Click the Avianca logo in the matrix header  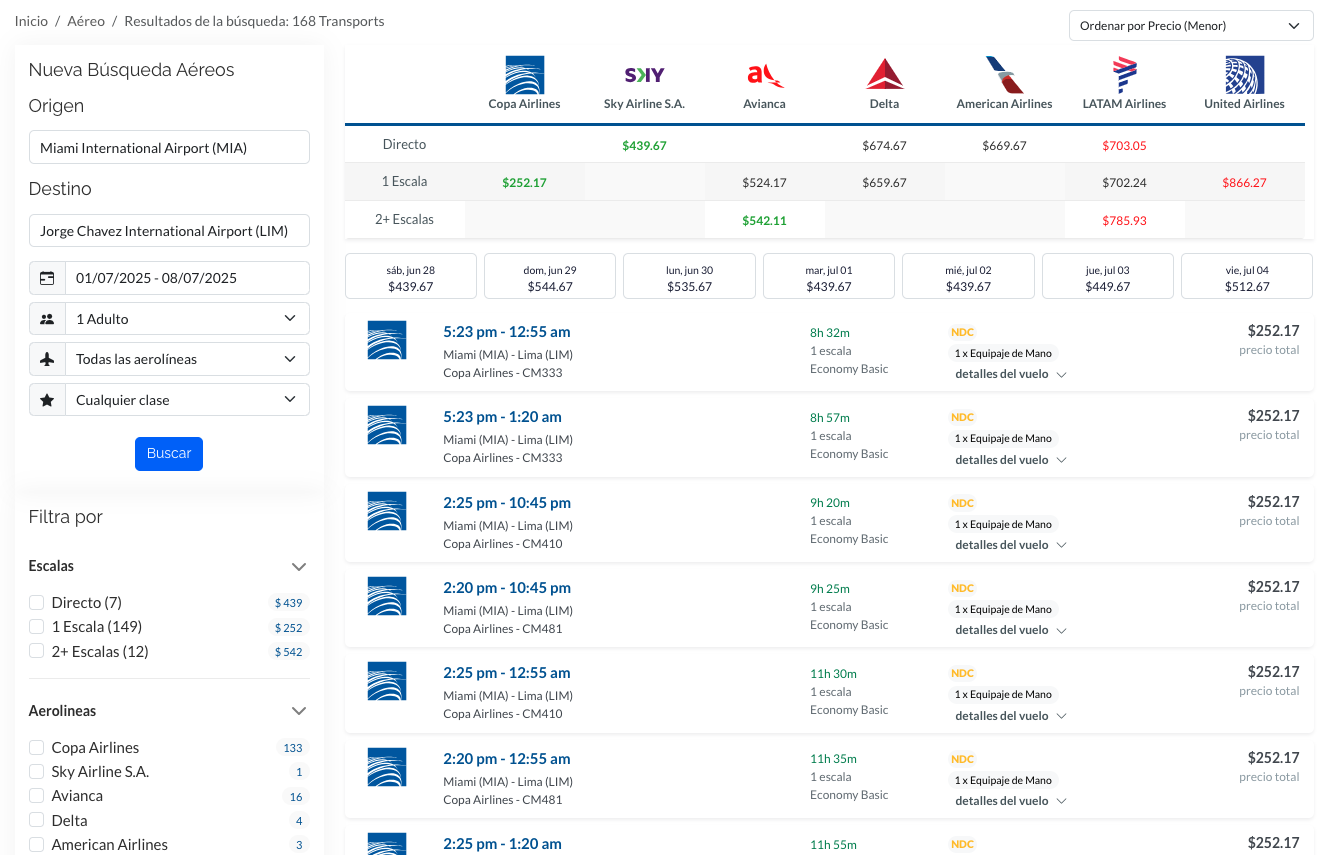coord(765,75)
